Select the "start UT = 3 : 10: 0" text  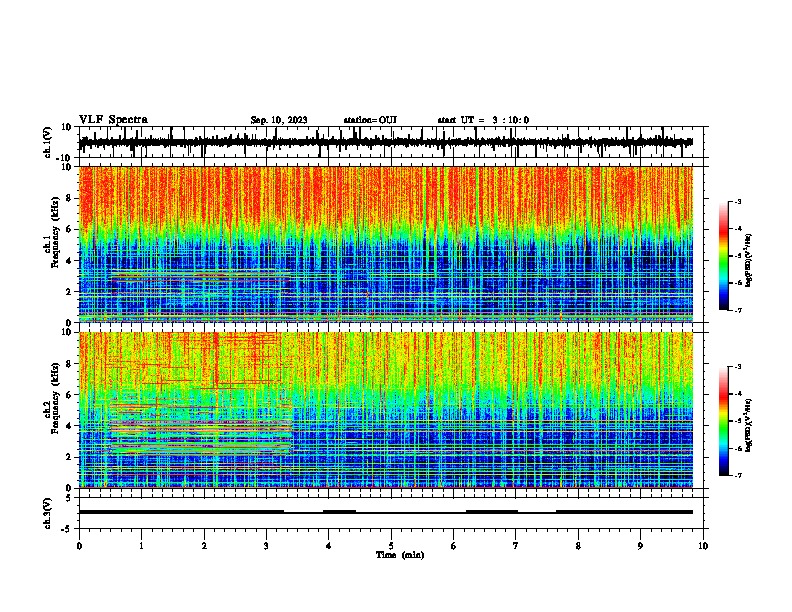point(483,120)
